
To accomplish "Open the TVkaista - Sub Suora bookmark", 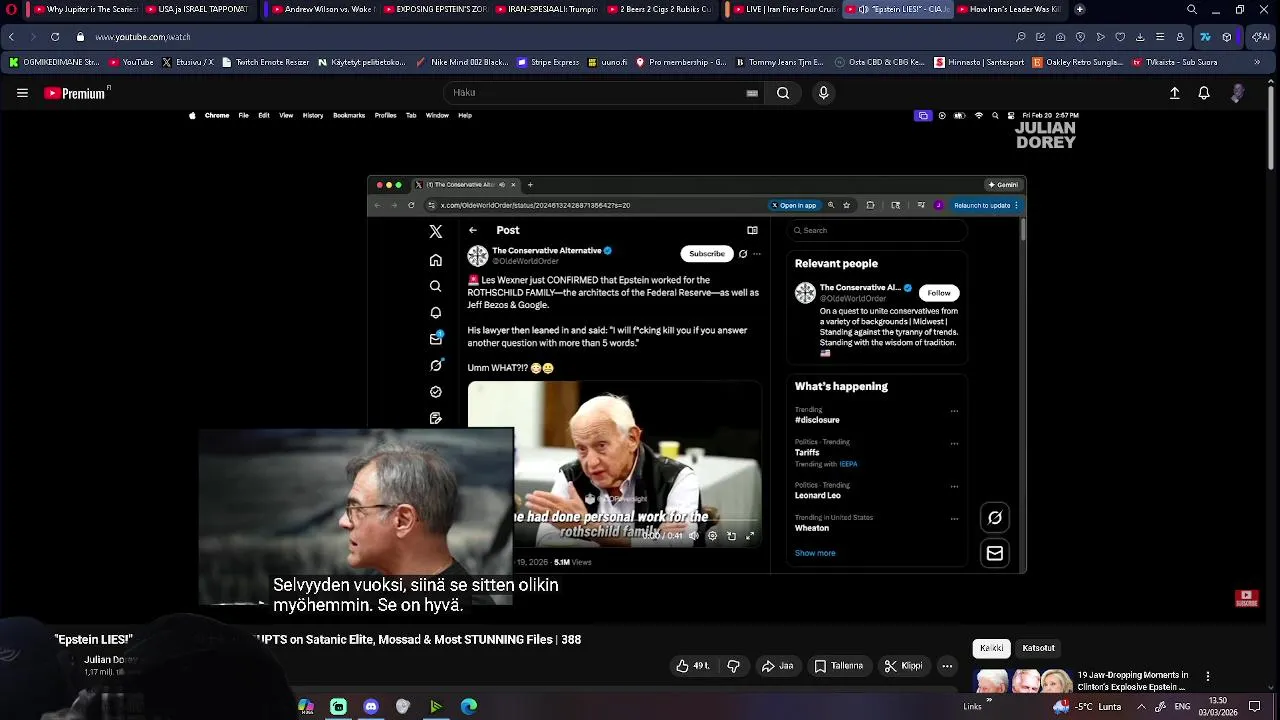I will click(x=1175, y=62).
